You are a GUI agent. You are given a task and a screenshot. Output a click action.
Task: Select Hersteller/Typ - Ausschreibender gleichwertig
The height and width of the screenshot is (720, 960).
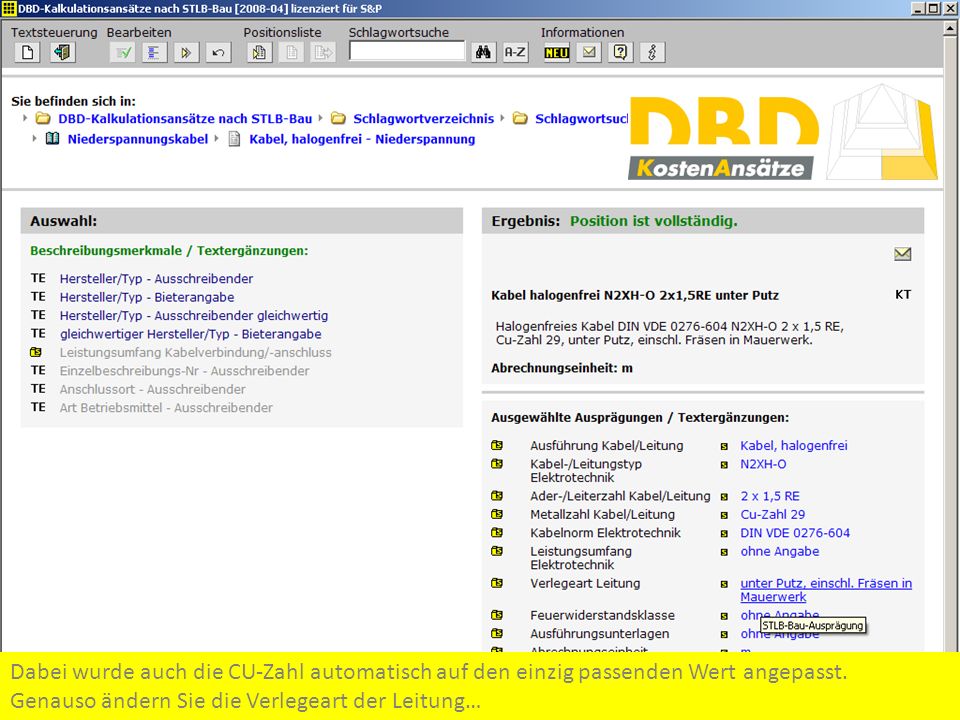pyautogui.click(x=193, y=315)
